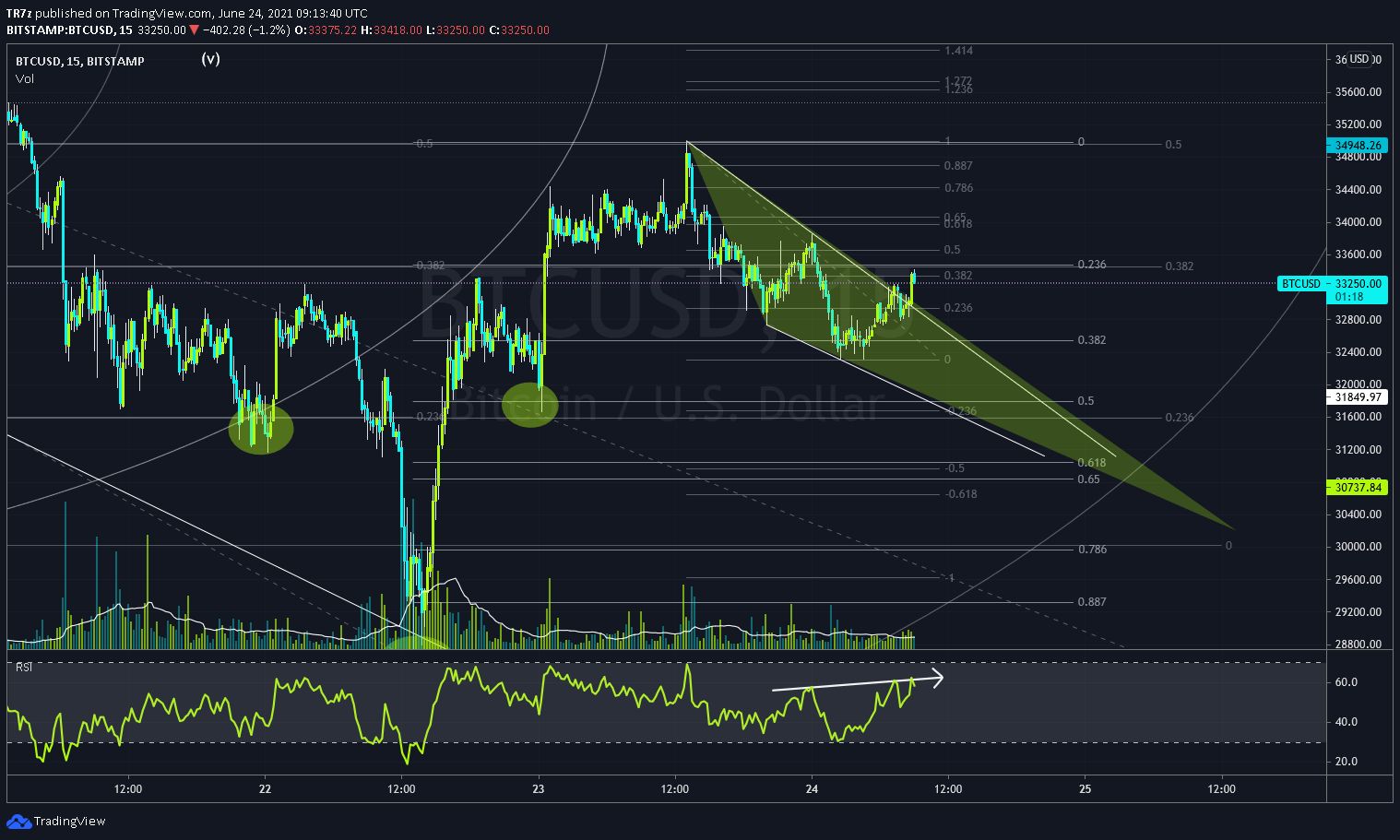Click date label 23 on time axis
The height and width of the screenshot is (840, 1400).
(539, 789)
